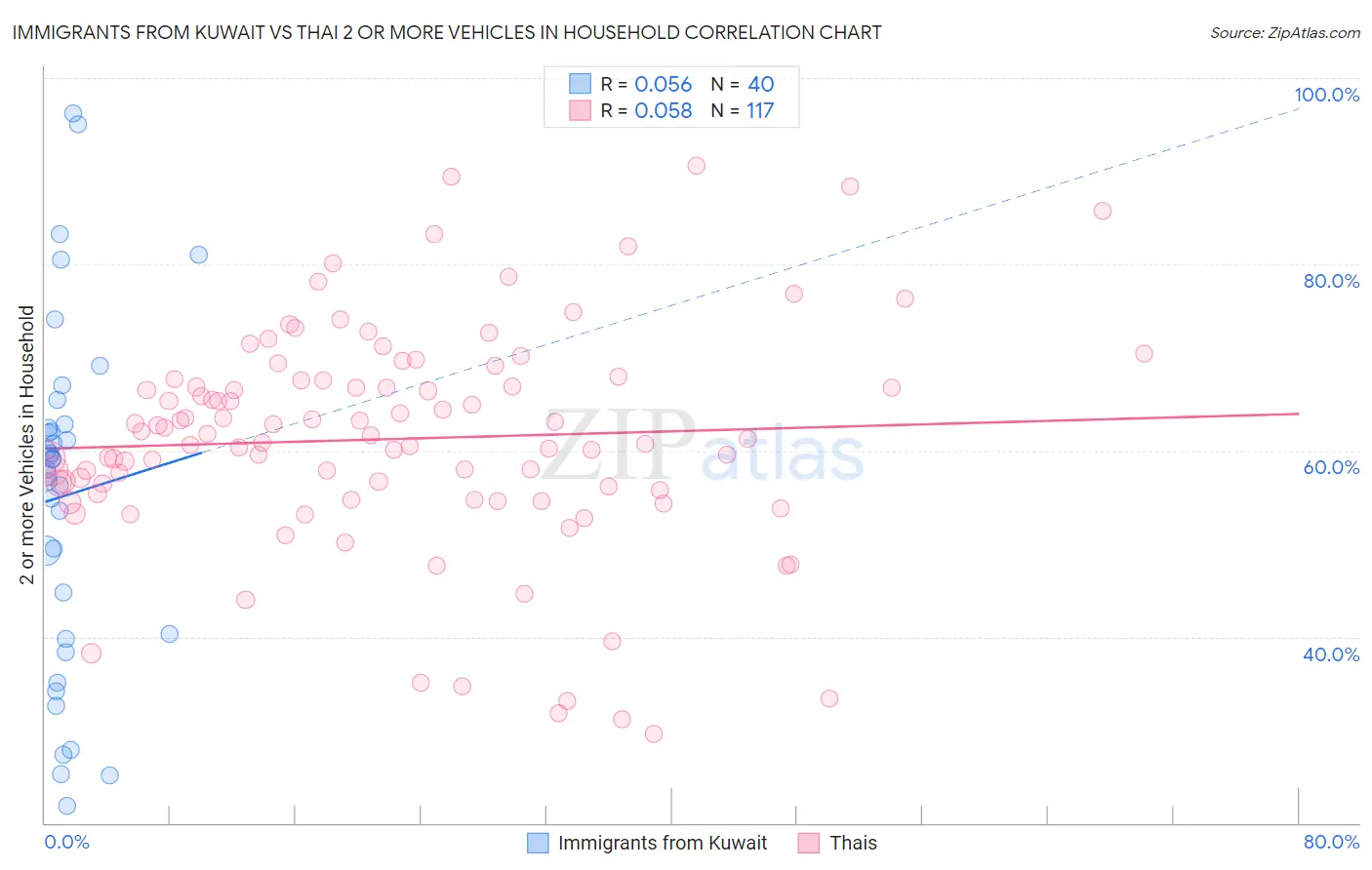This screenshot has width=1372, height=870.
Task: Click the 0.0% x-axis label
Action: click(66, 842)
